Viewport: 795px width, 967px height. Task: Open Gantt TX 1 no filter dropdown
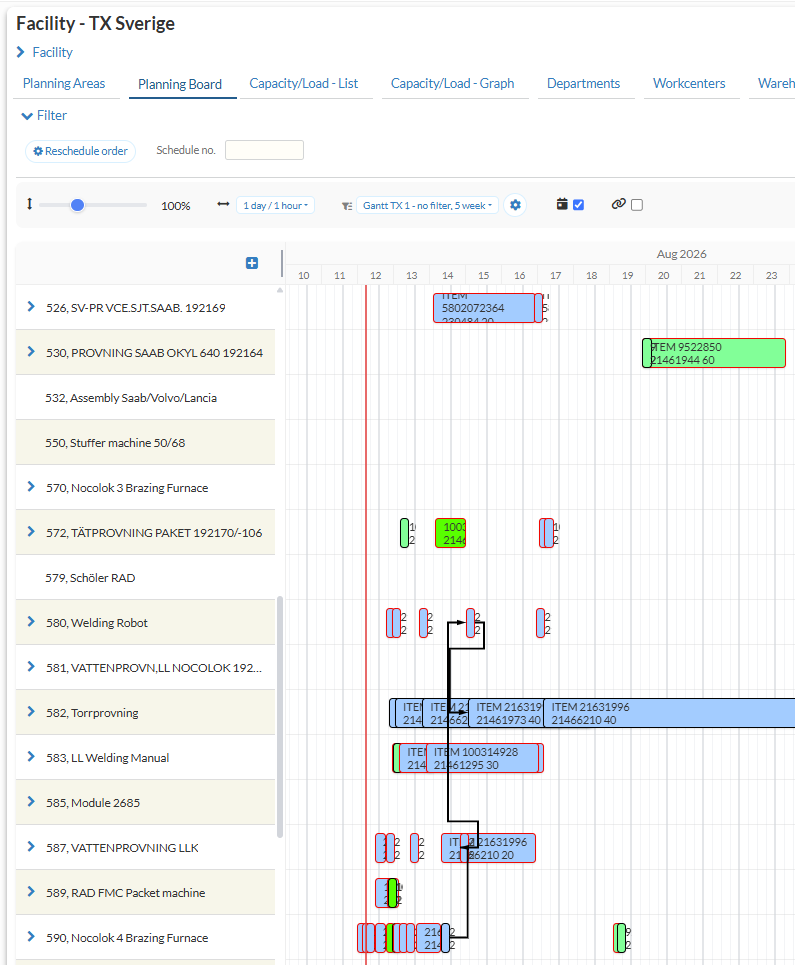pyautogui.click(x=427, y=205)
